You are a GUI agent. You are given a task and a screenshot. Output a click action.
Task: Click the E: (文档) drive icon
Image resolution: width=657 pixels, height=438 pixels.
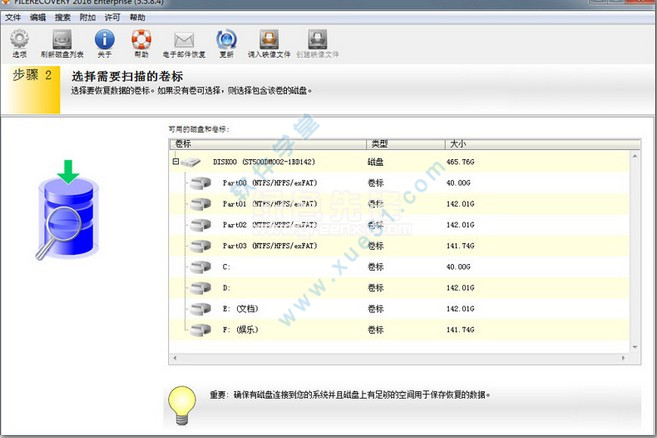click(x=200, y=309)
